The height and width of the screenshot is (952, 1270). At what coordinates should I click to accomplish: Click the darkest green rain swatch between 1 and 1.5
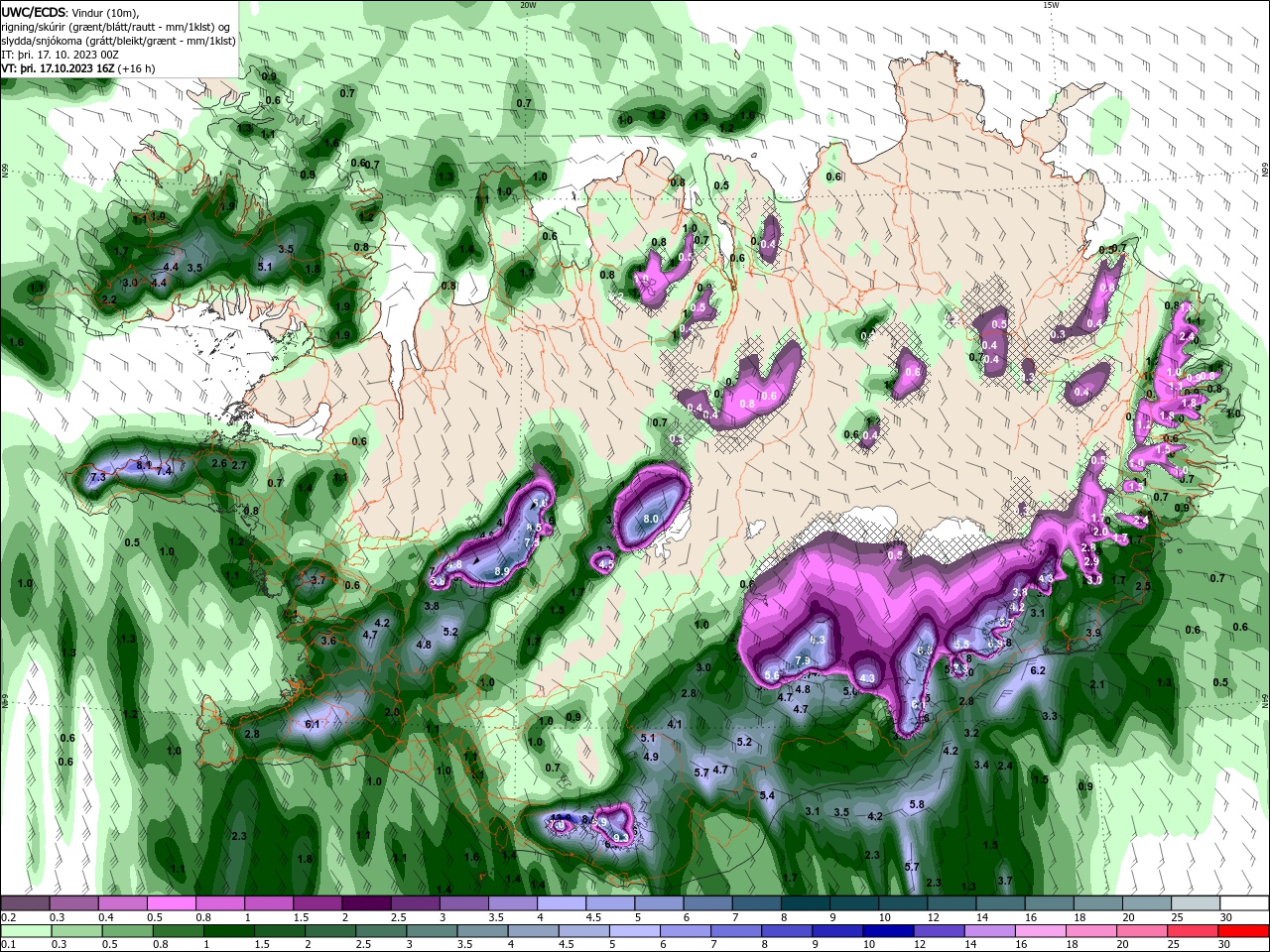tap(228, 930)
